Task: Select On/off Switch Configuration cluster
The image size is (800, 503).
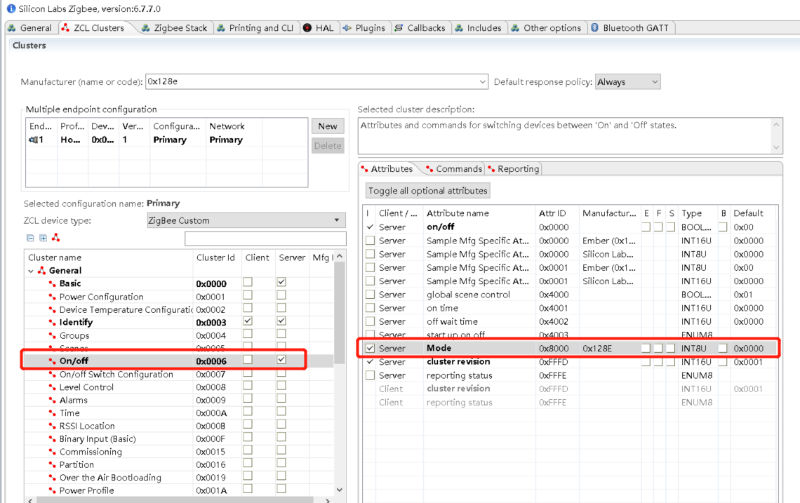Action: [x=116, y=374]
